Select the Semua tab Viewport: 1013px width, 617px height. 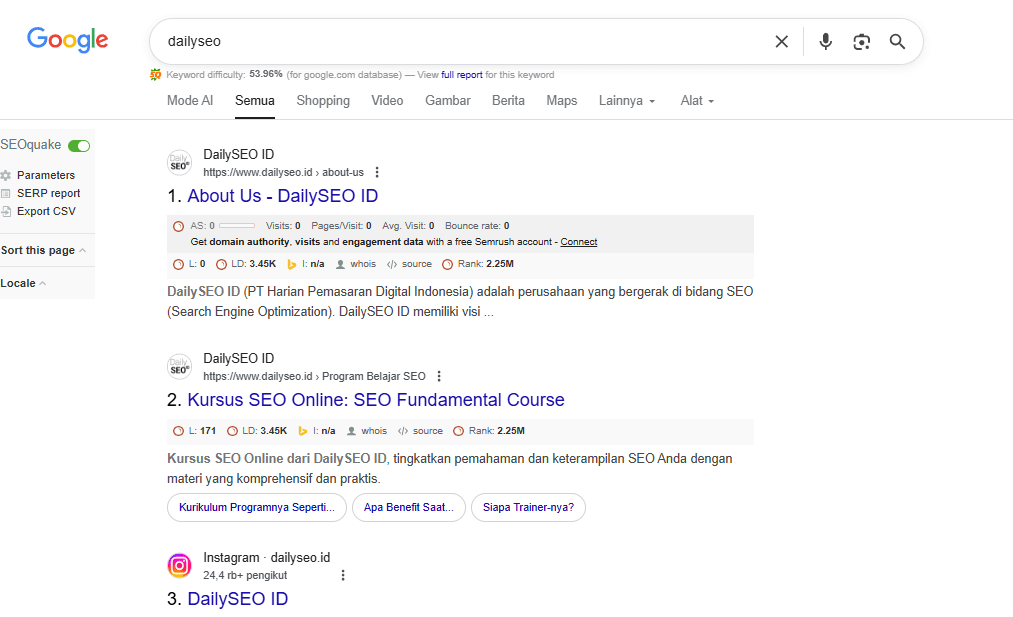[255, 101]
